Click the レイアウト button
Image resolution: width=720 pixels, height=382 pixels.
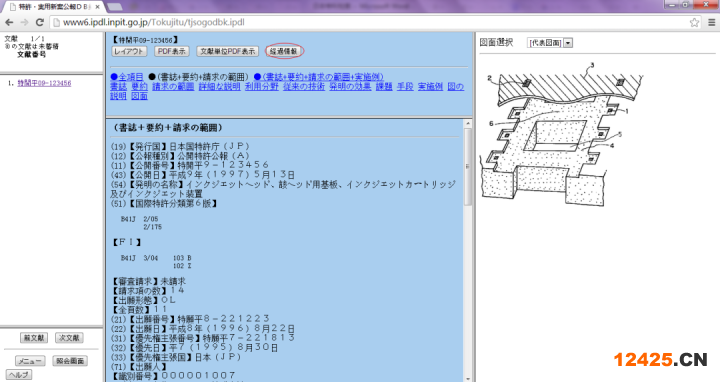[x=129, y=51]
